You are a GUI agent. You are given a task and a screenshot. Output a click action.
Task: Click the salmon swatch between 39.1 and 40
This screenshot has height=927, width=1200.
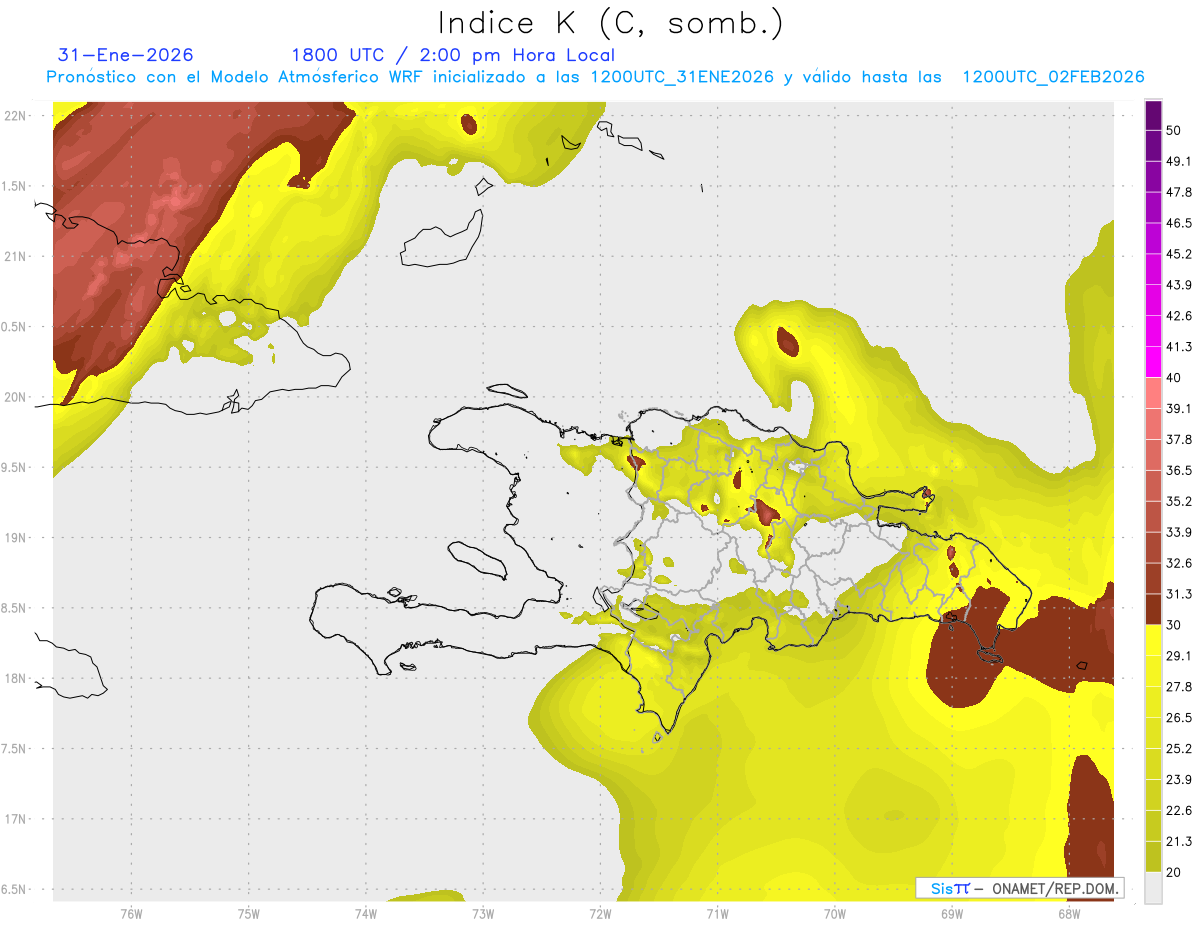click(1153, 393)
